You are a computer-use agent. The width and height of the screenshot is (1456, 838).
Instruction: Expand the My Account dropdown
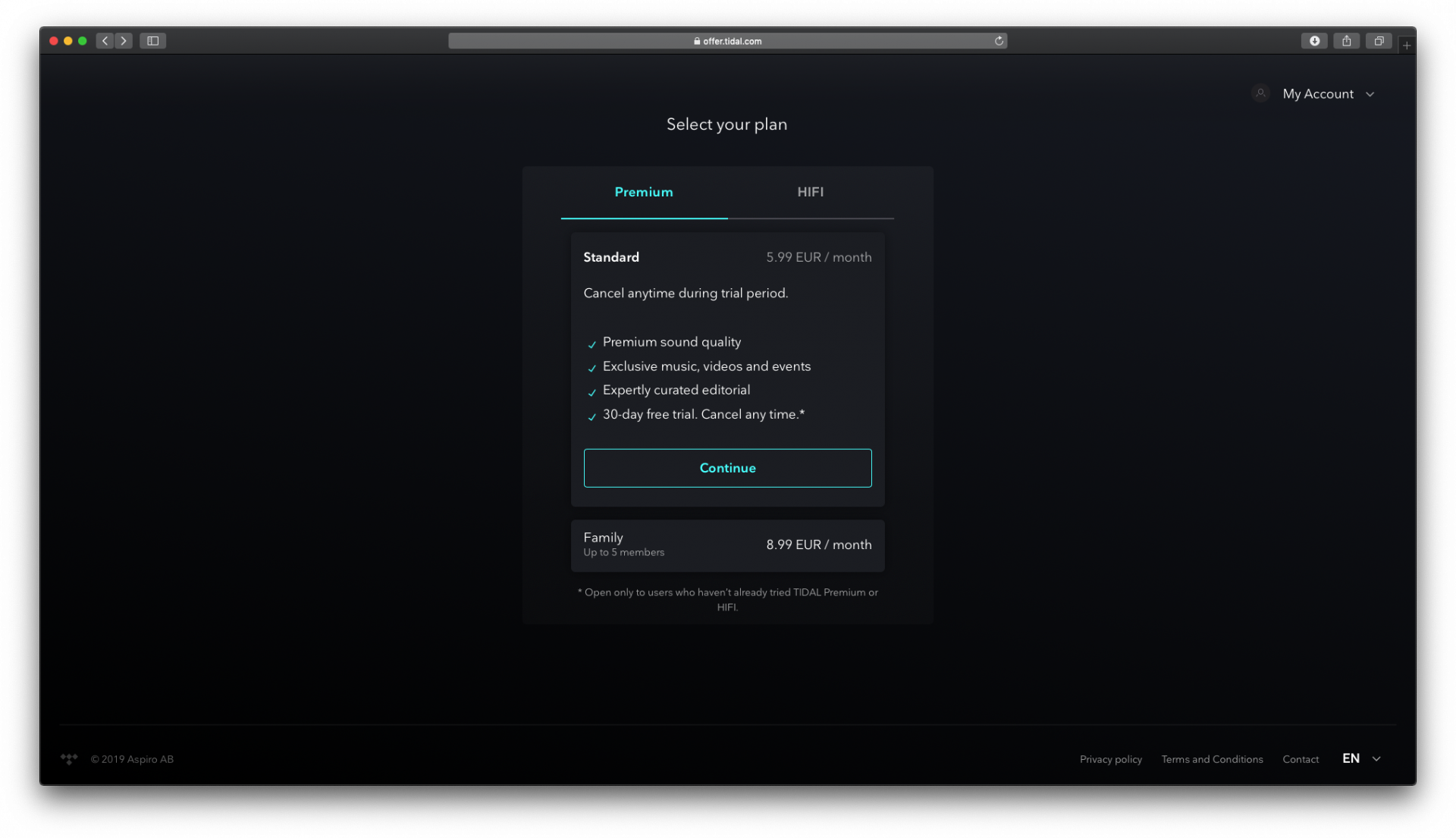click(1328, 94)
